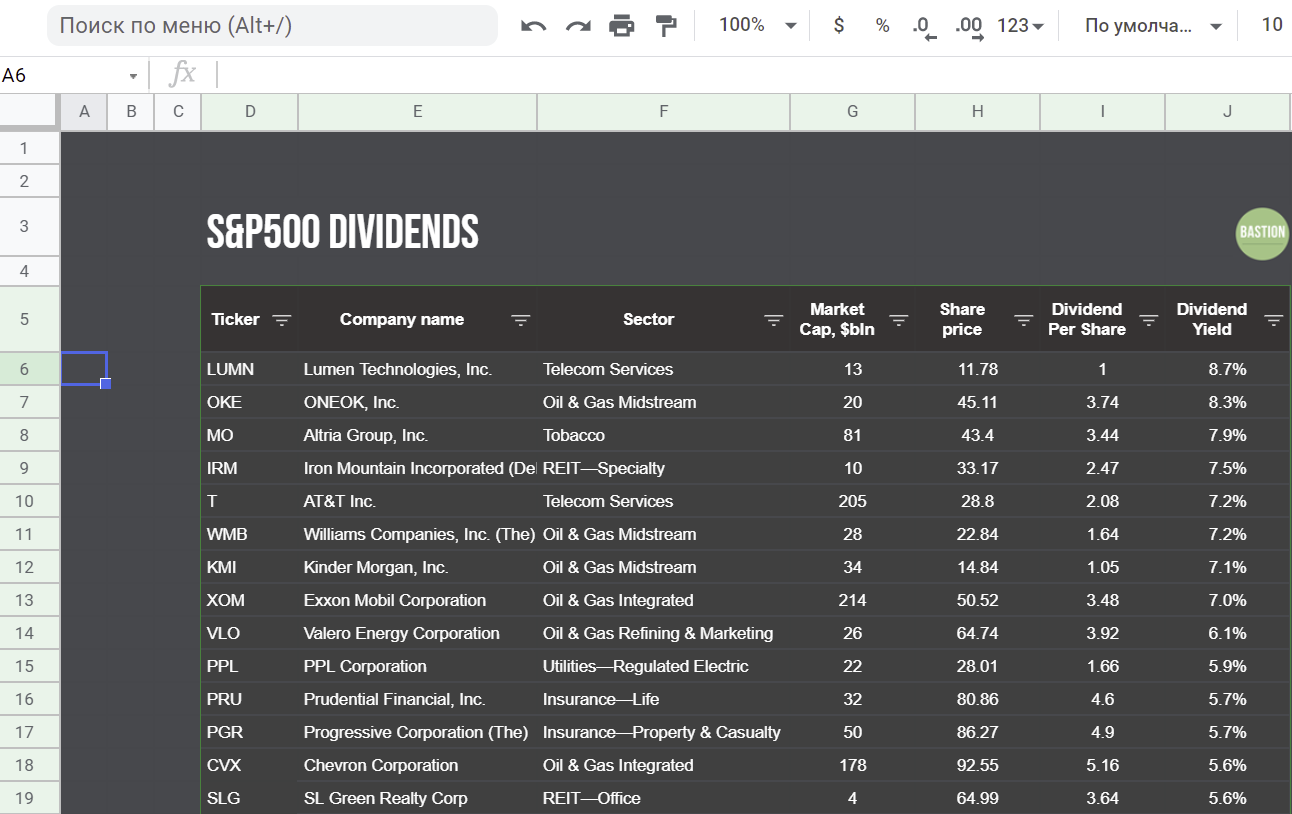This screenshot has height=814, width=1292.
Task: Open the Company name column filter
Action: tap(520, 320)
